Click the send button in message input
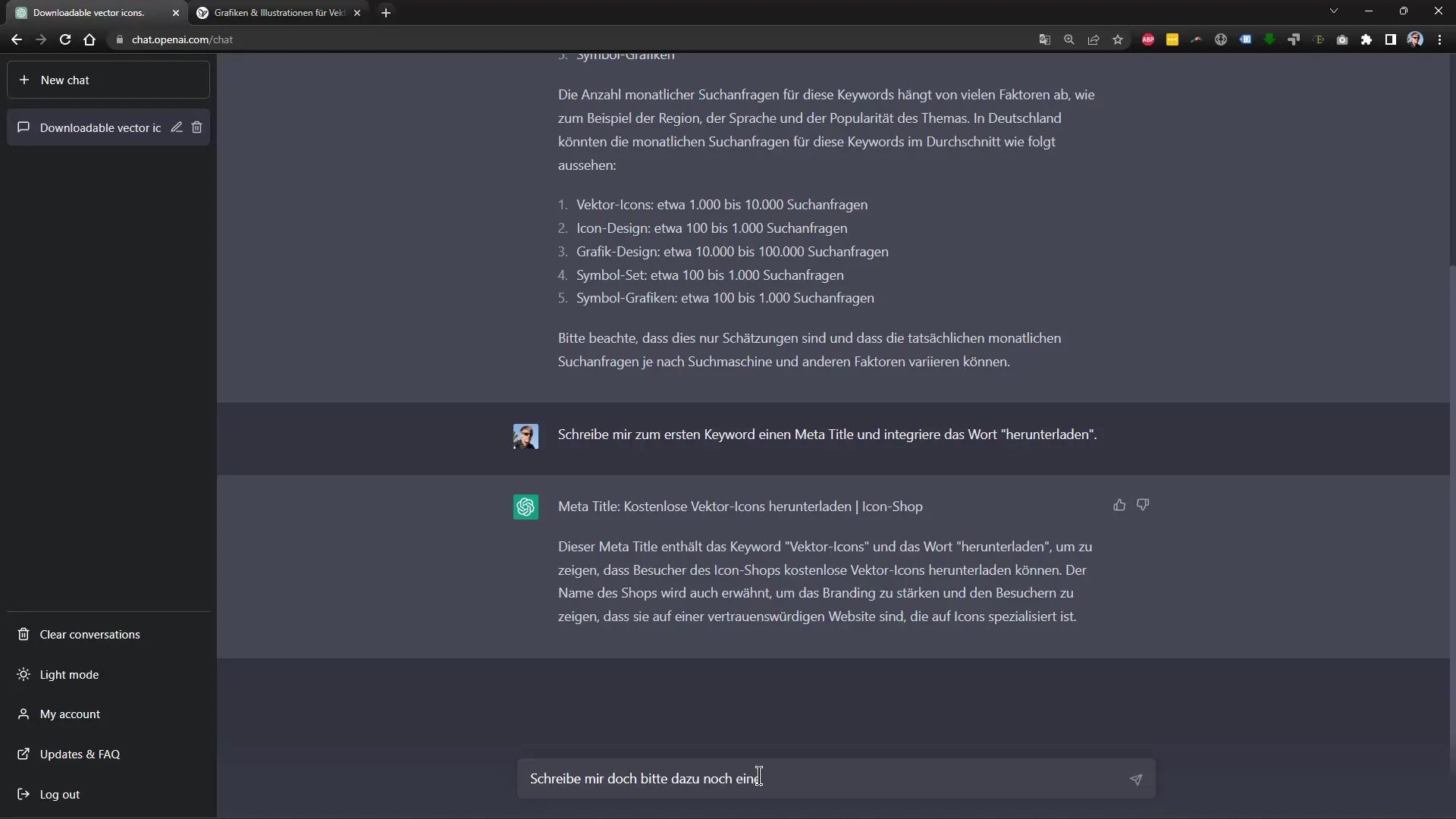 pyautogui.click(x=1135, y=779)
